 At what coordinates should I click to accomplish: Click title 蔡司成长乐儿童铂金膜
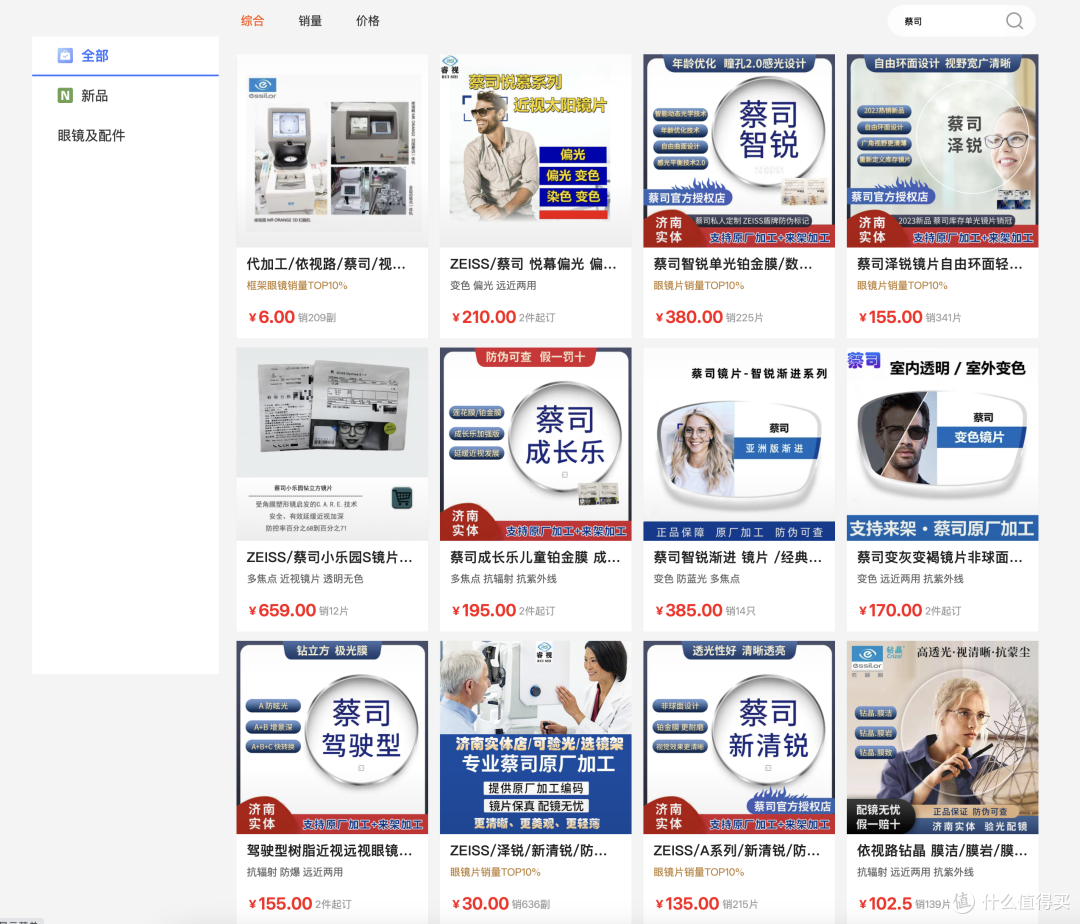coord(535,558)
